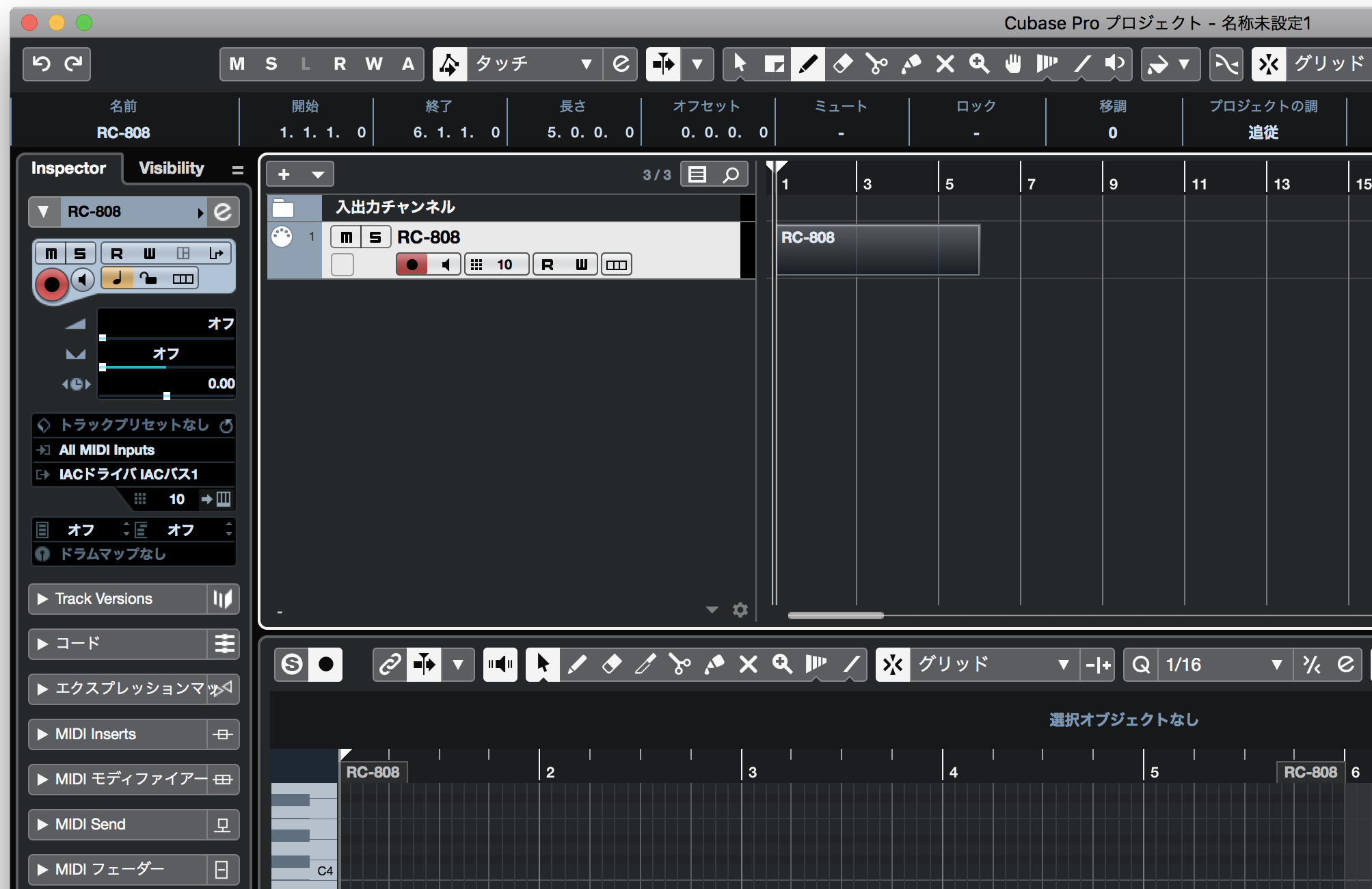Viewport: 1372px width, 889px height.
Task: Click the Edit Channel Settings 'e' icon in the Inspector
Action: pyautogui.click(x=223, y=212)
